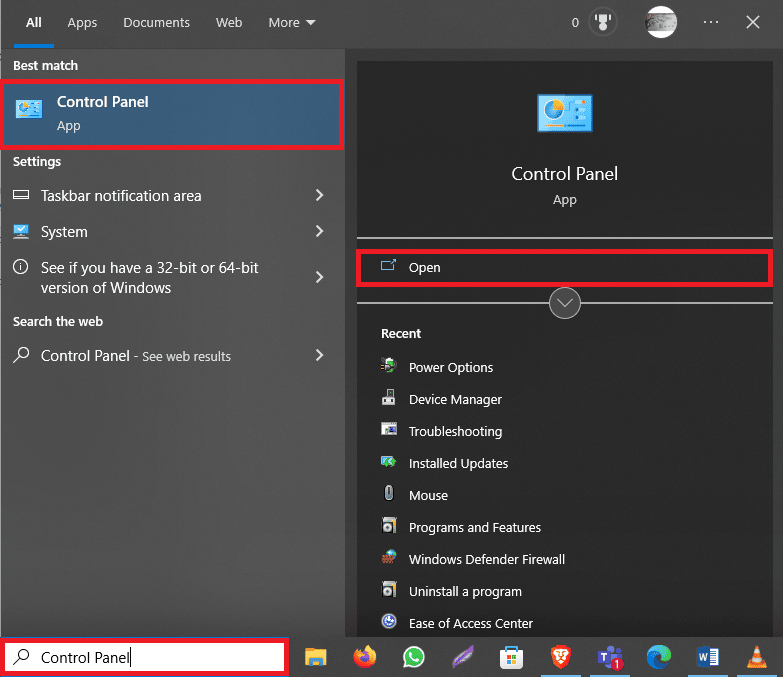This screenshot has width=783, height=677.
Task: Click the Uninstall a program icon
Action: click(389, 590)
